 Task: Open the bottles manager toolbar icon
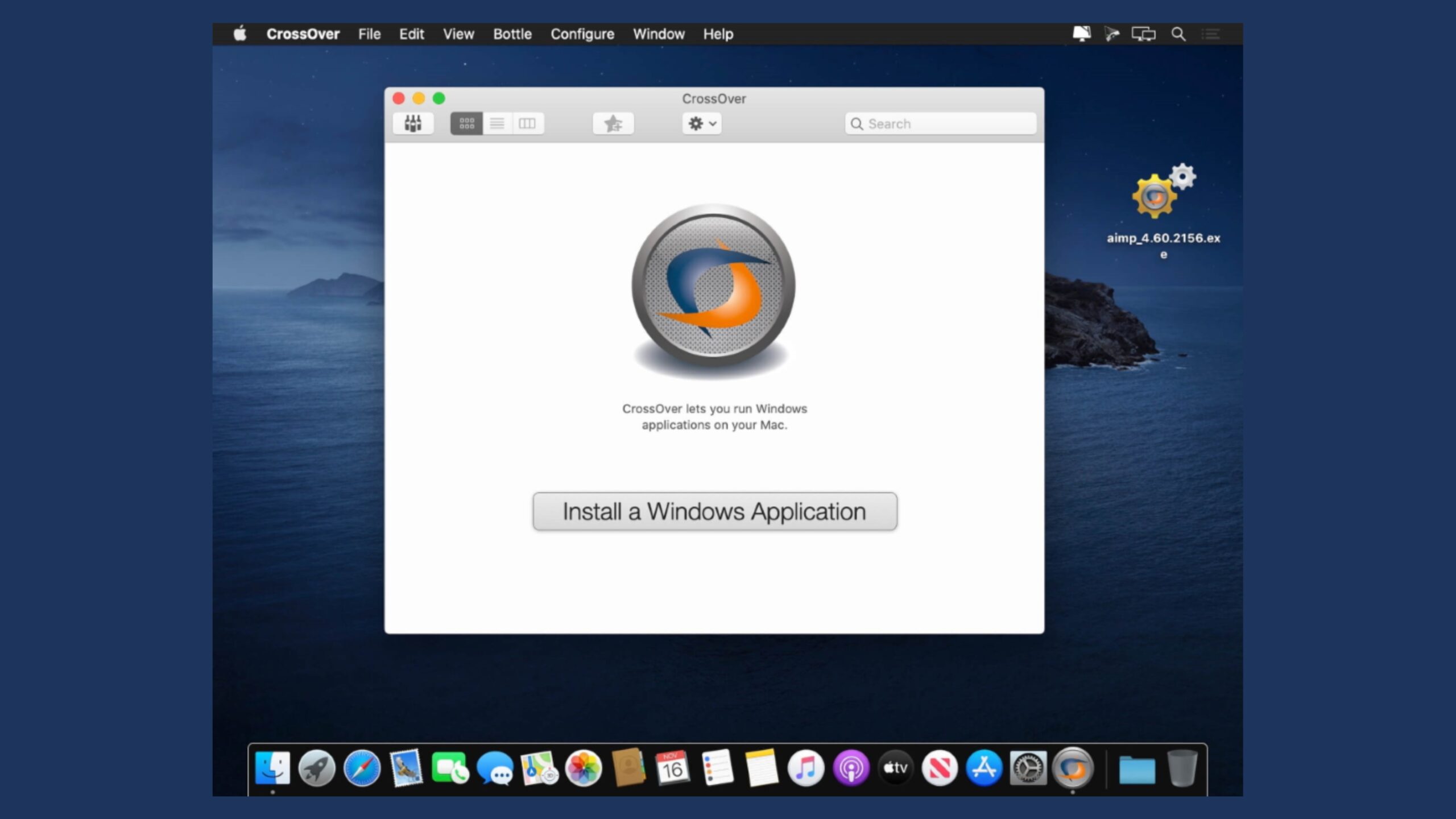[413, 123]
